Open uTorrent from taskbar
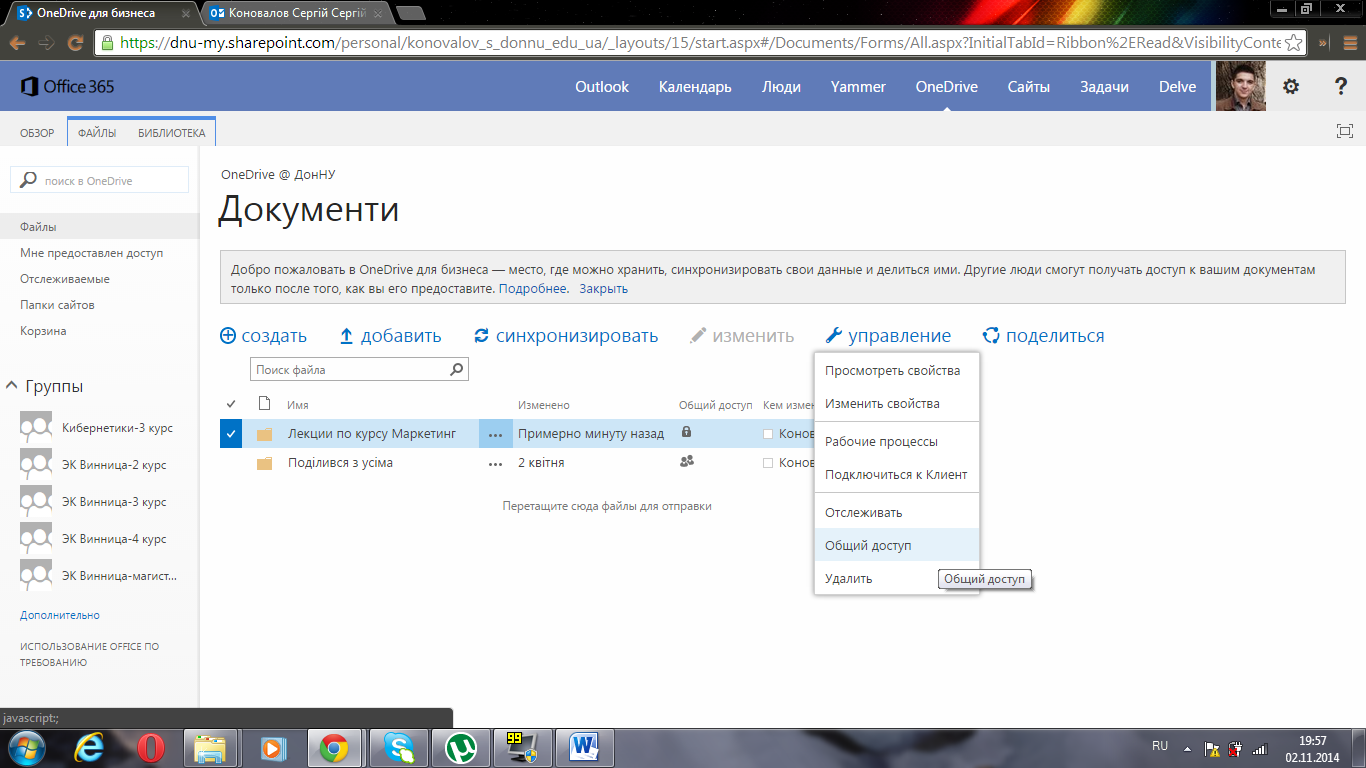Viewport: 1366px width, 768px height. pyautogui.click(x=461, y=748)
